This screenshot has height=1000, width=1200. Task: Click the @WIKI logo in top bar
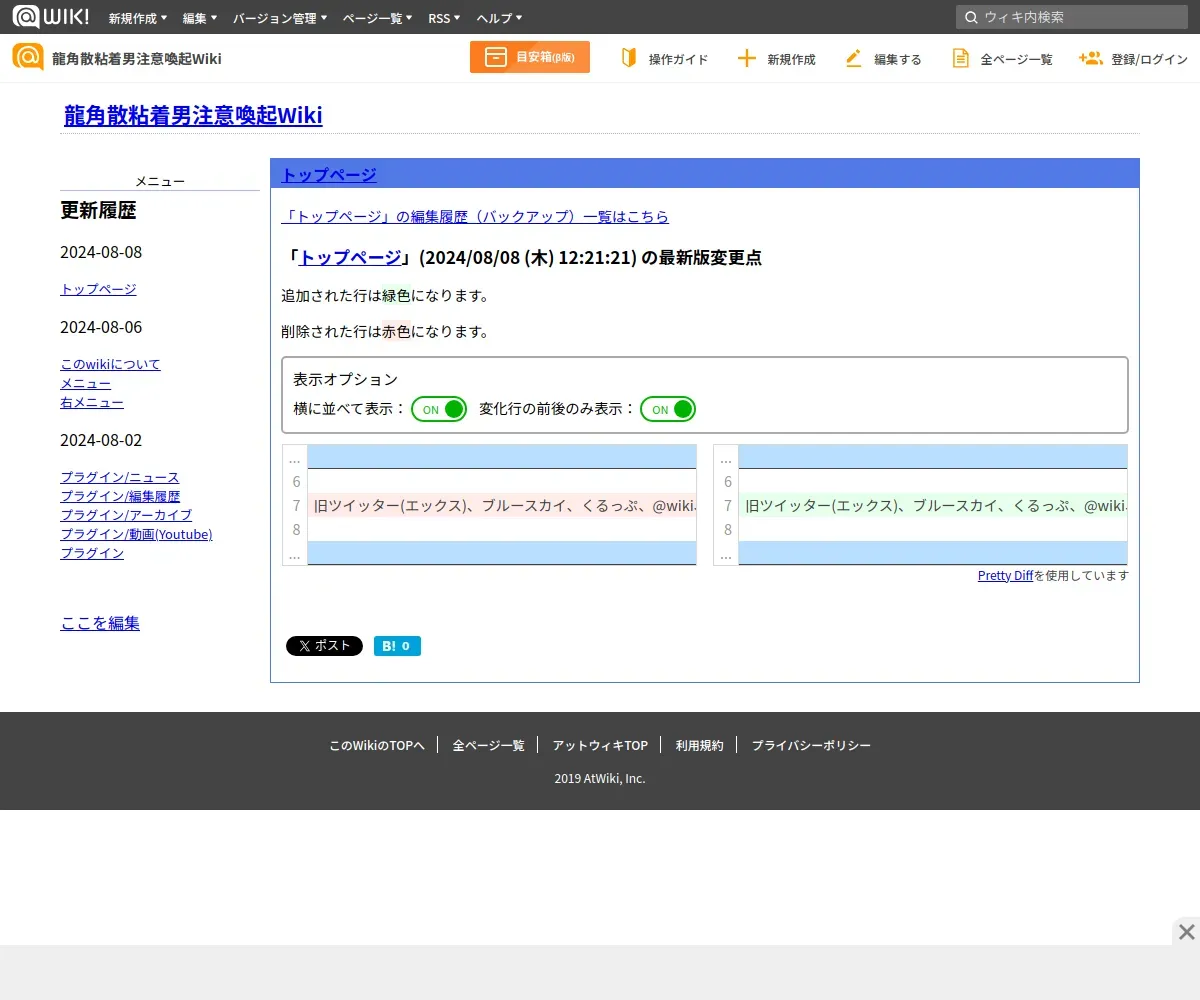pyautogui.click(x=50, y=17)
